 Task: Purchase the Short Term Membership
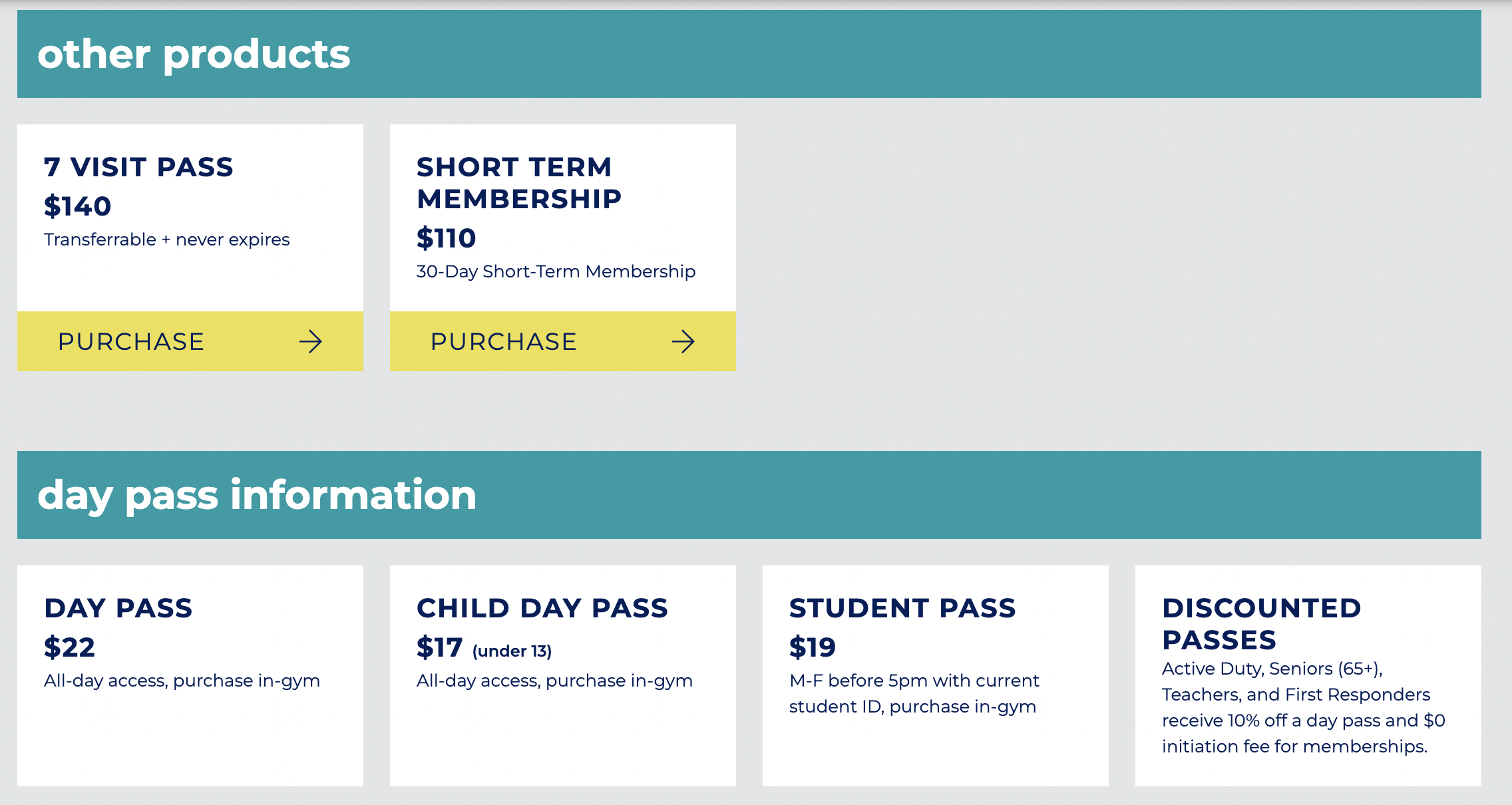[563, 341]
